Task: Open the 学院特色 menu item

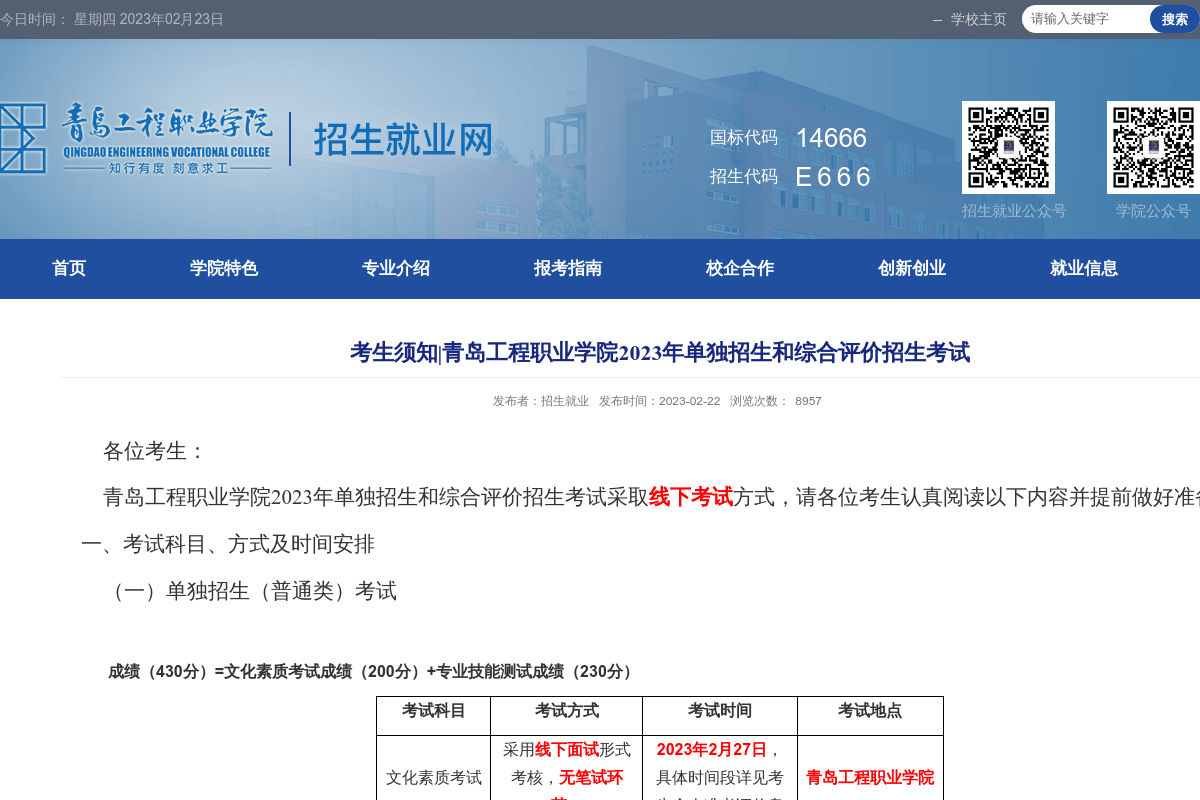Action: 224,268
